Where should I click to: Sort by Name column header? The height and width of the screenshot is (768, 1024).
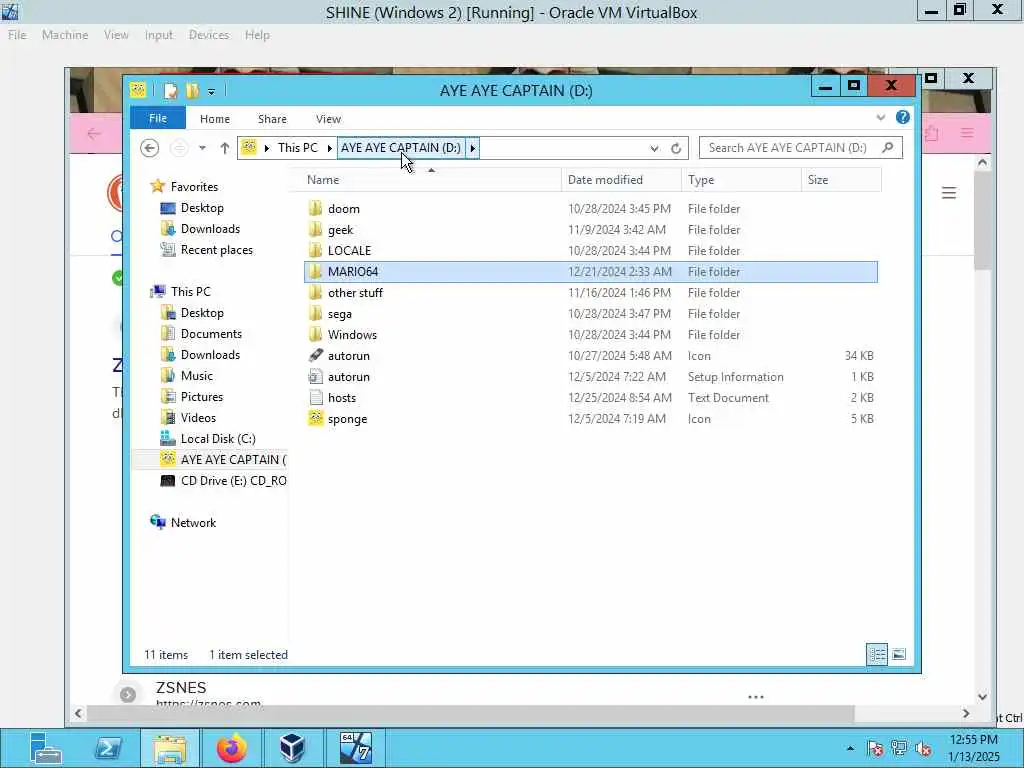pyautogui.click(x=431, y=180)
